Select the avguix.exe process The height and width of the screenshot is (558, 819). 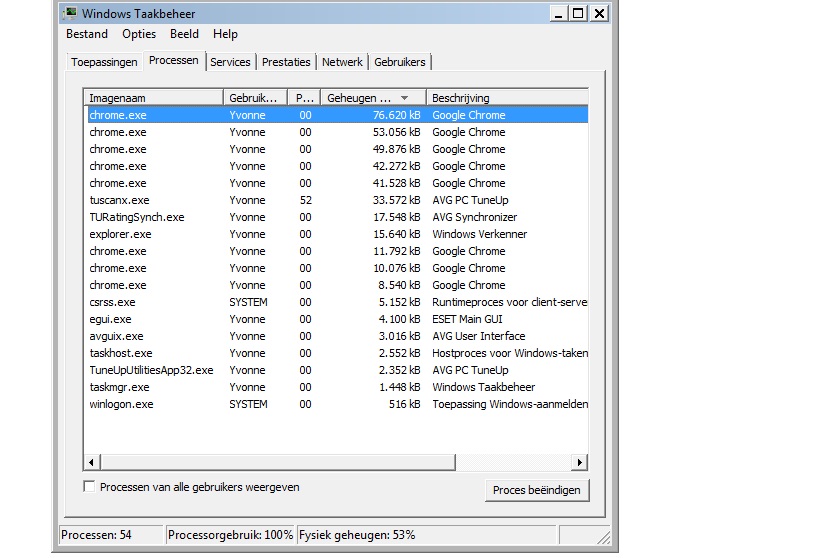coord(337,336)
